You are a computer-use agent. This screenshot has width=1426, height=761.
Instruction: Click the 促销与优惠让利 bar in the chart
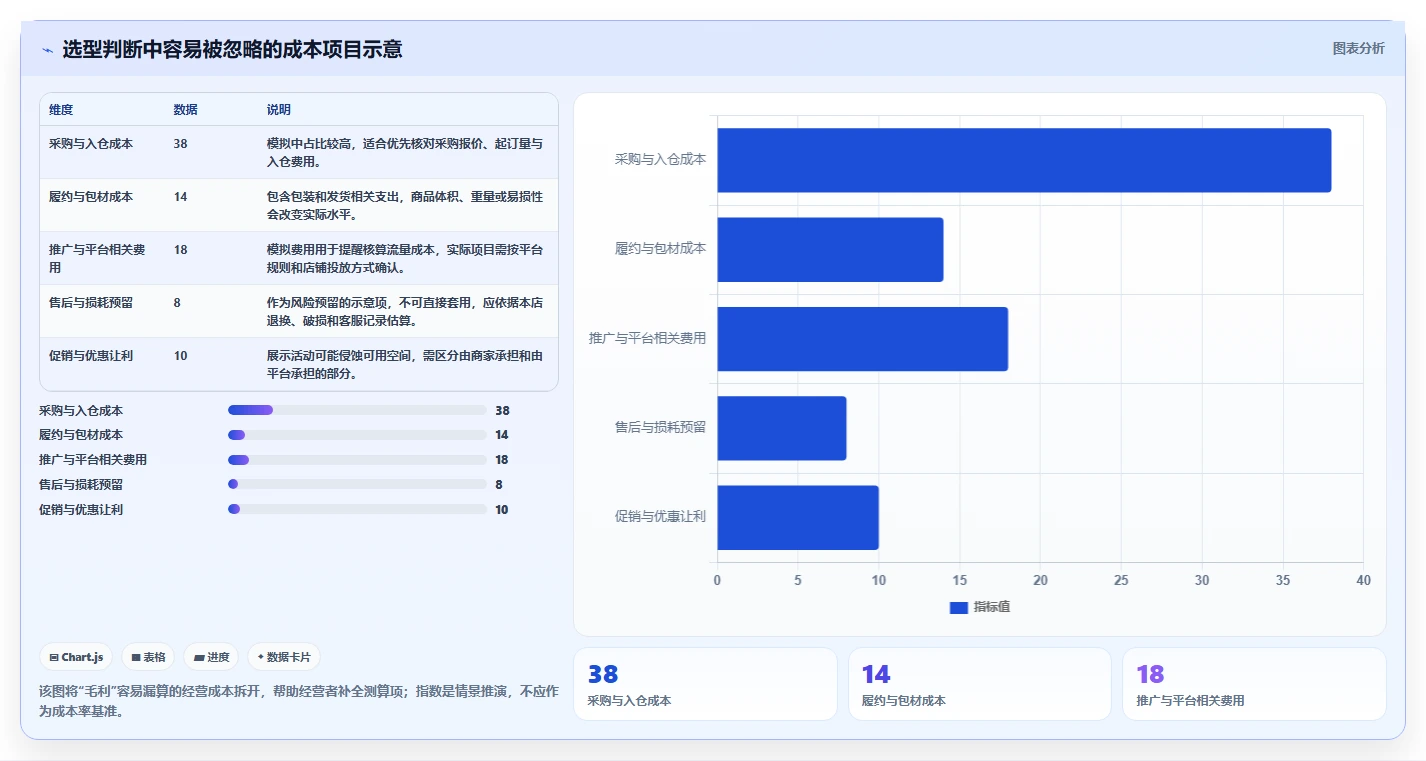point(798,517)
